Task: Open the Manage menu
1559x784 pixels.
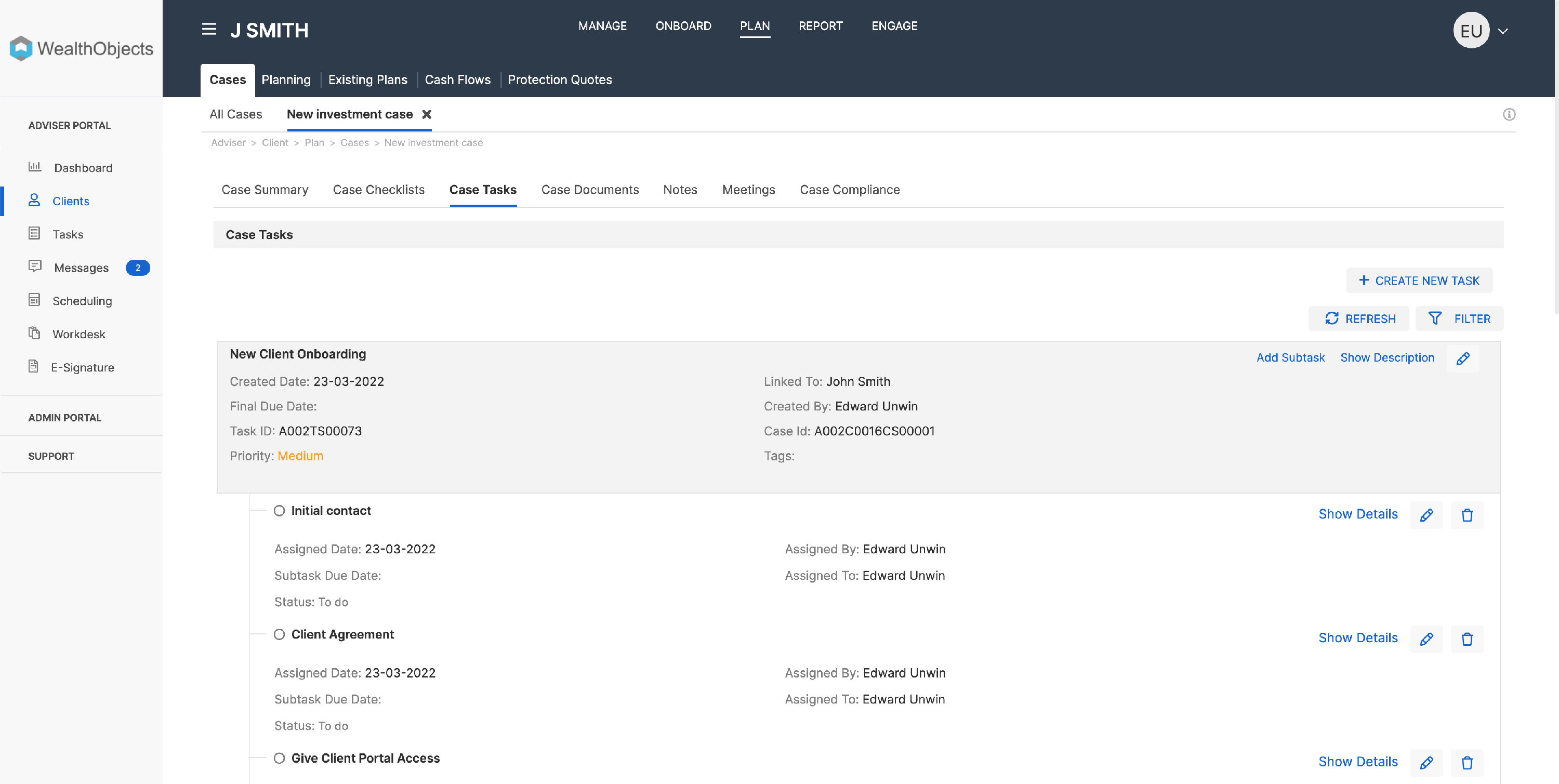Action: coord(602,26)
